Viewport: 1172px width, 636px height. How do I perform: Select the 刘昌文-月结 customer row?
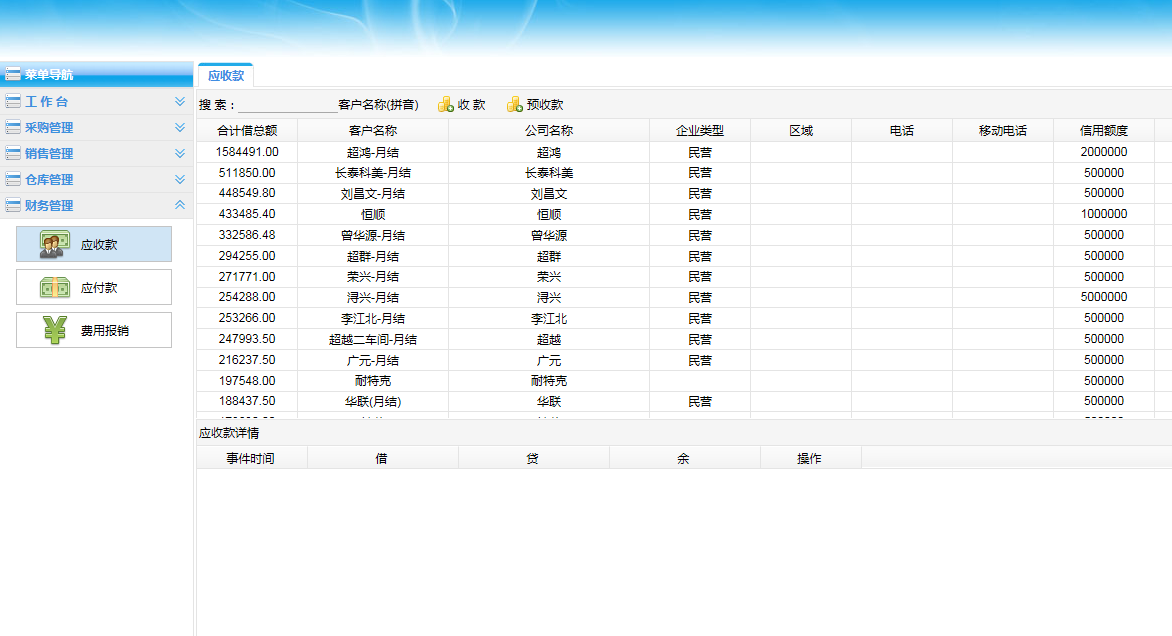pyautogui.click(x=684, y=194)
